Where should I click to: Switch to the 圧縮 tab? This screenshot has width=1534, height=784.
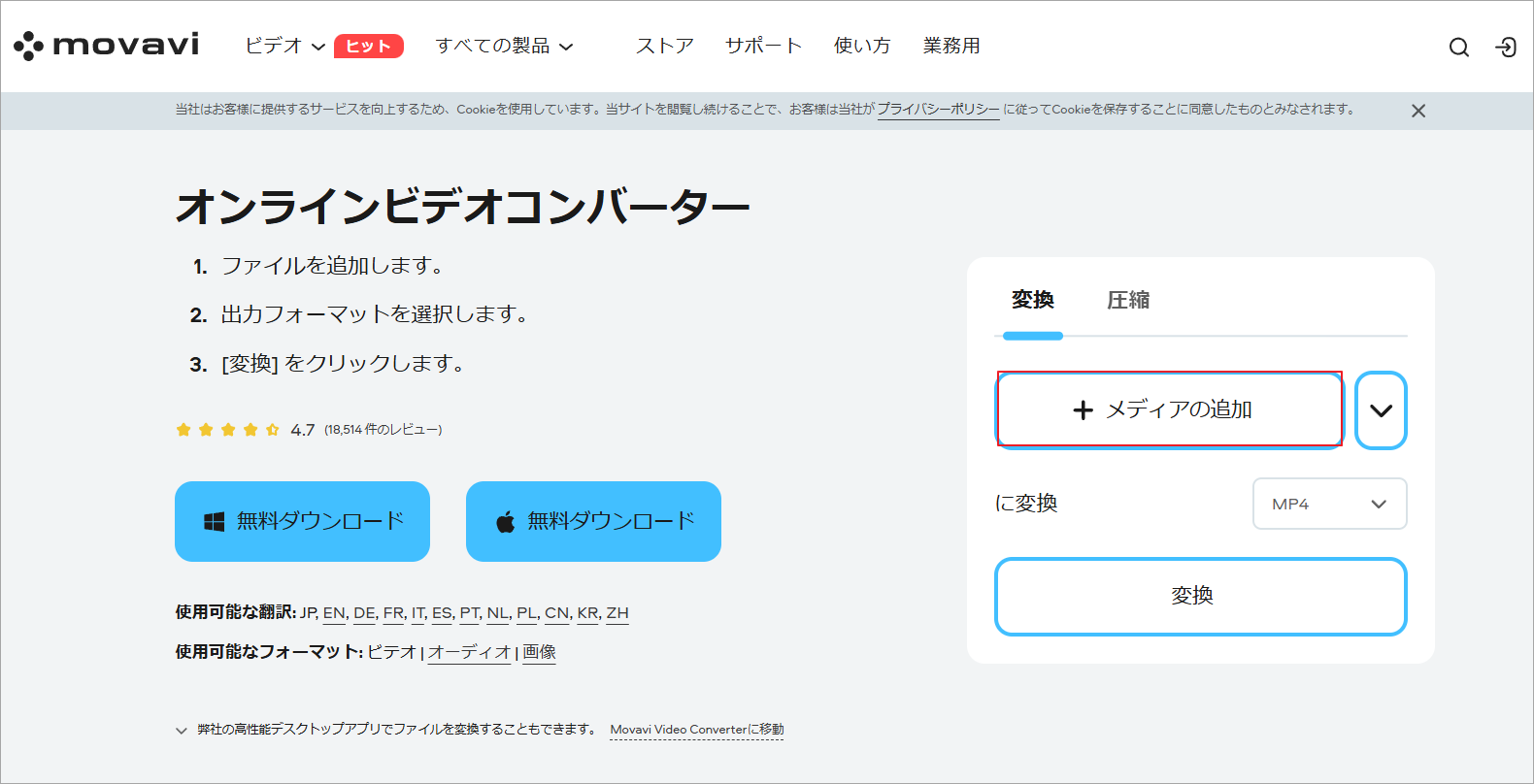(x=1128, y=300)
